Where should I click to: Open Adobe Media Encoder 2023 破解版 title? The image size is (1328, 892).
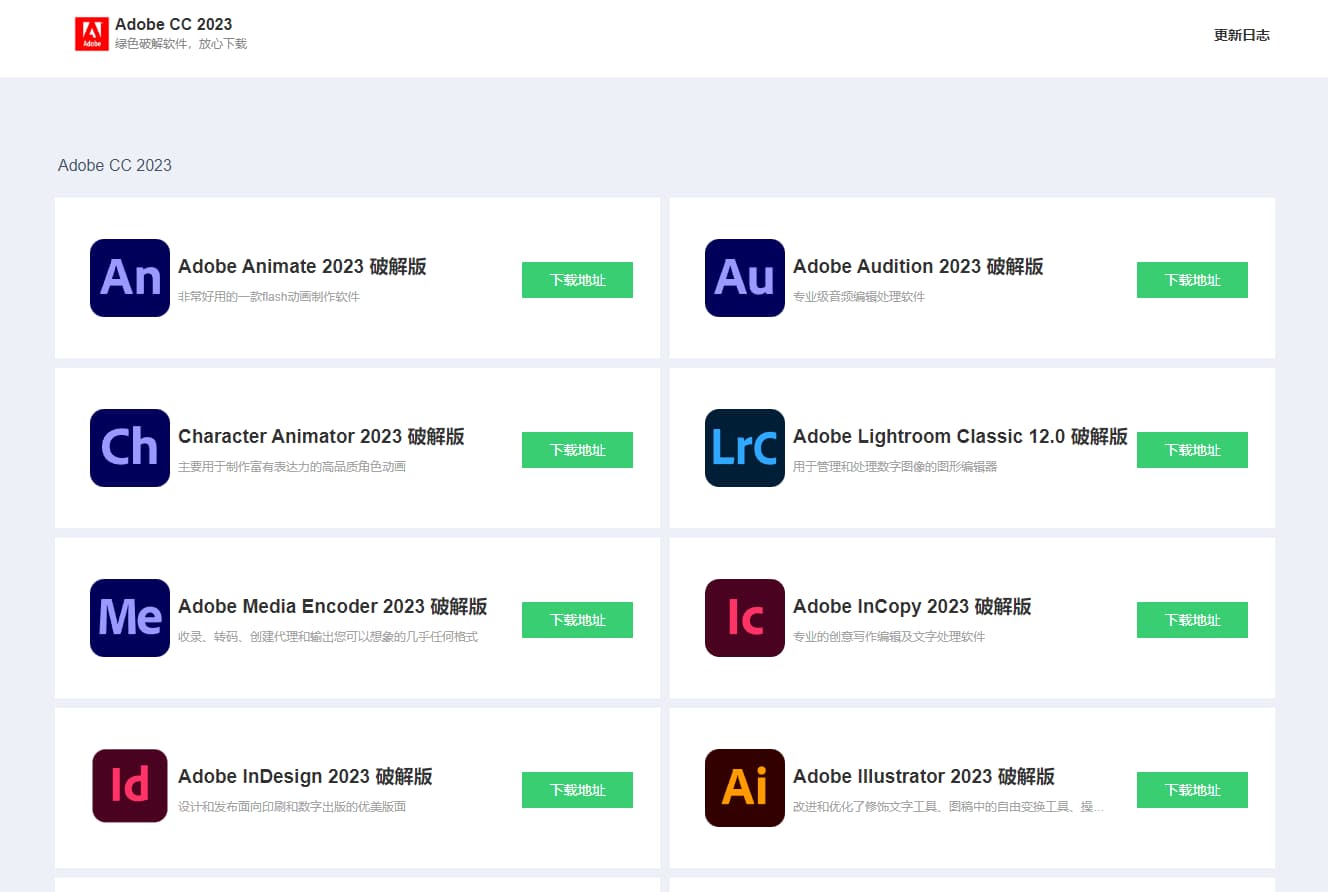click(333, 607)
